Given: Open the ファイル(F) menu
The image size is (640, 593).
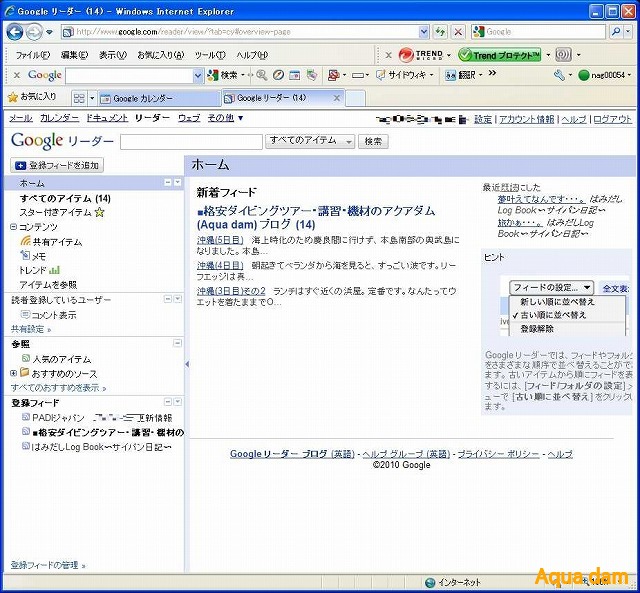Looking at the screenshot, I should point(33,55).
